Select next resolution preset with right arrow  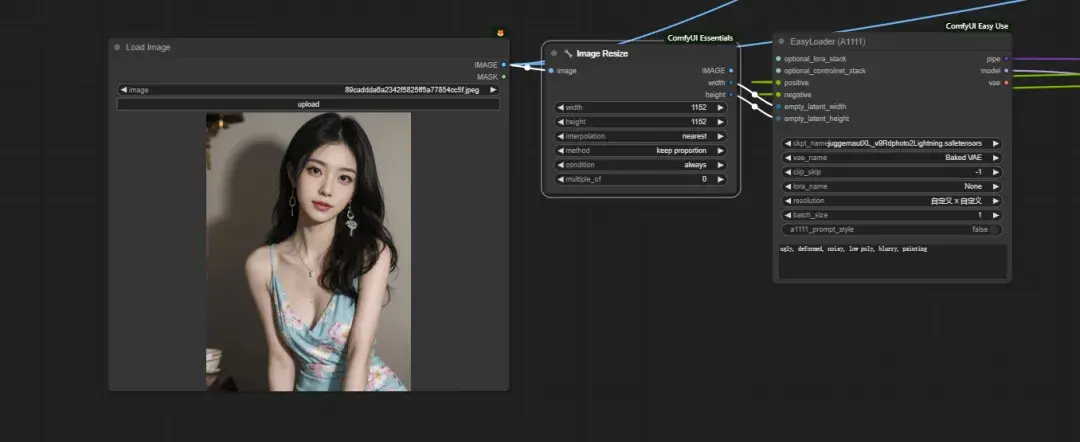995,201
